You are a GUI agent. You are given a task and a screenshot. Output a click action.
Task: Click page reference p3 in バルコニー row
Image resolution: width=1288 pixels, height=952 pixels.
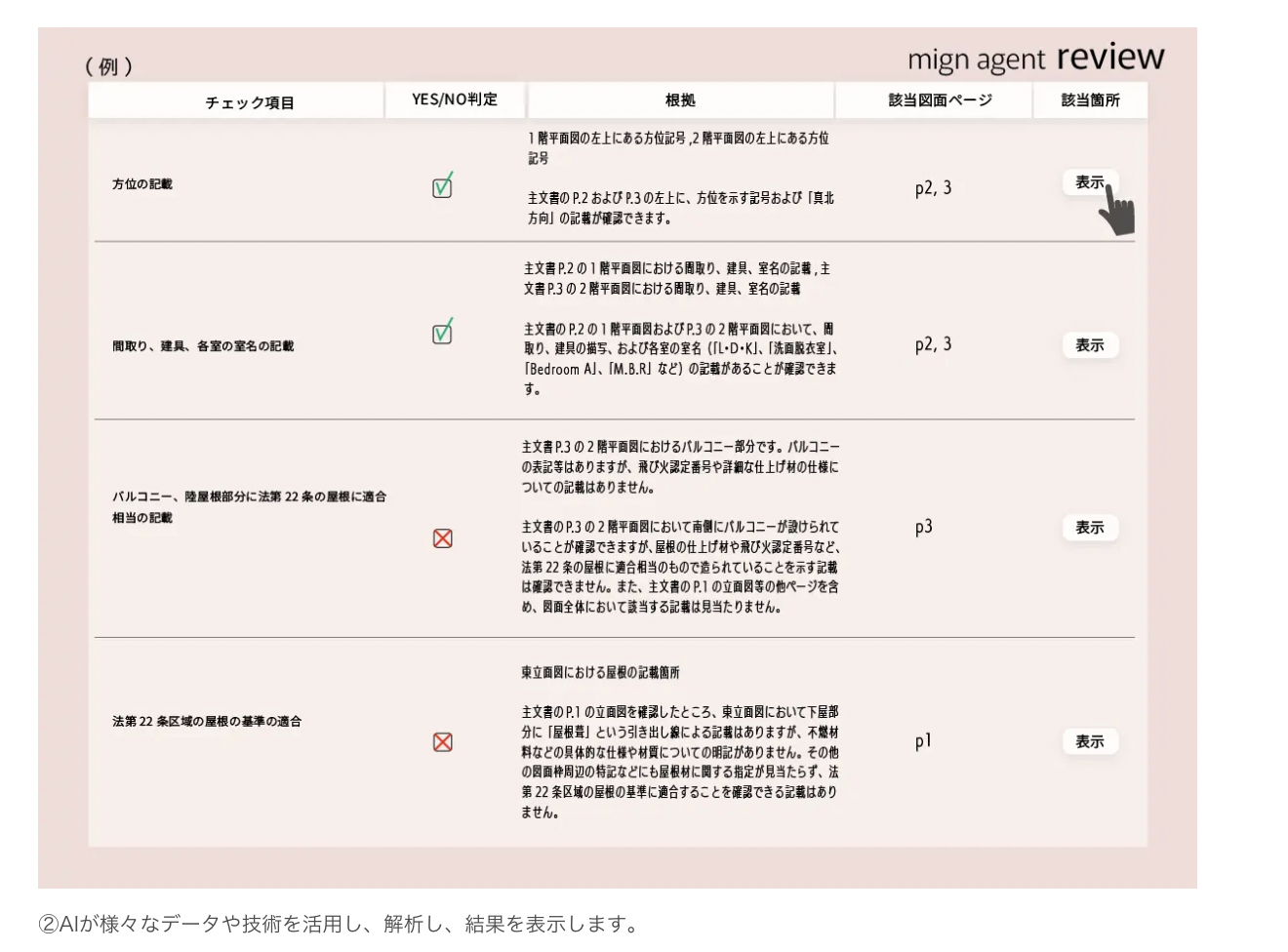[923, 528]
